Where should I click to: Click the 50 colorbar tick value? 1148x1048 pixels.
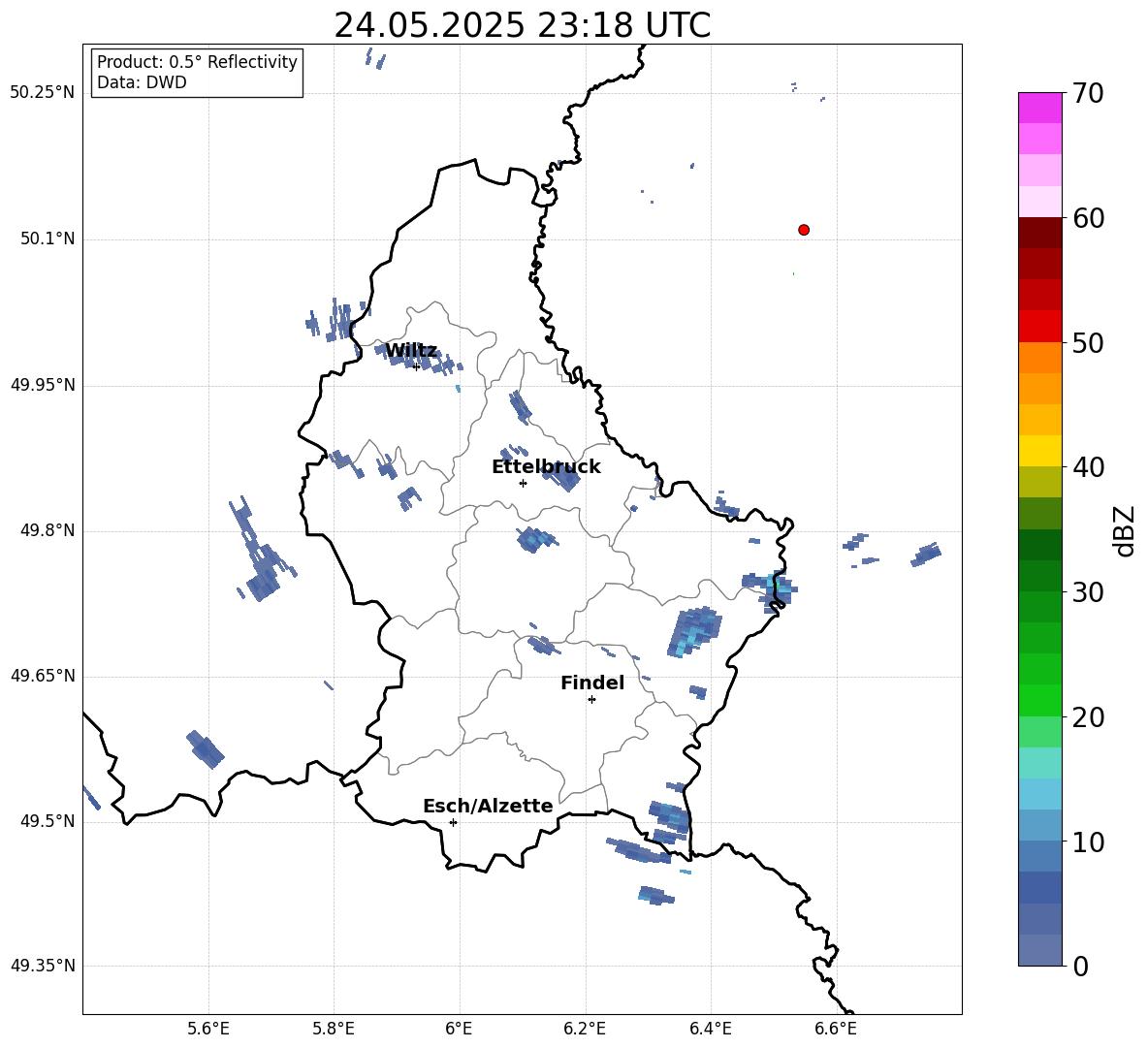pos(1088,342)
